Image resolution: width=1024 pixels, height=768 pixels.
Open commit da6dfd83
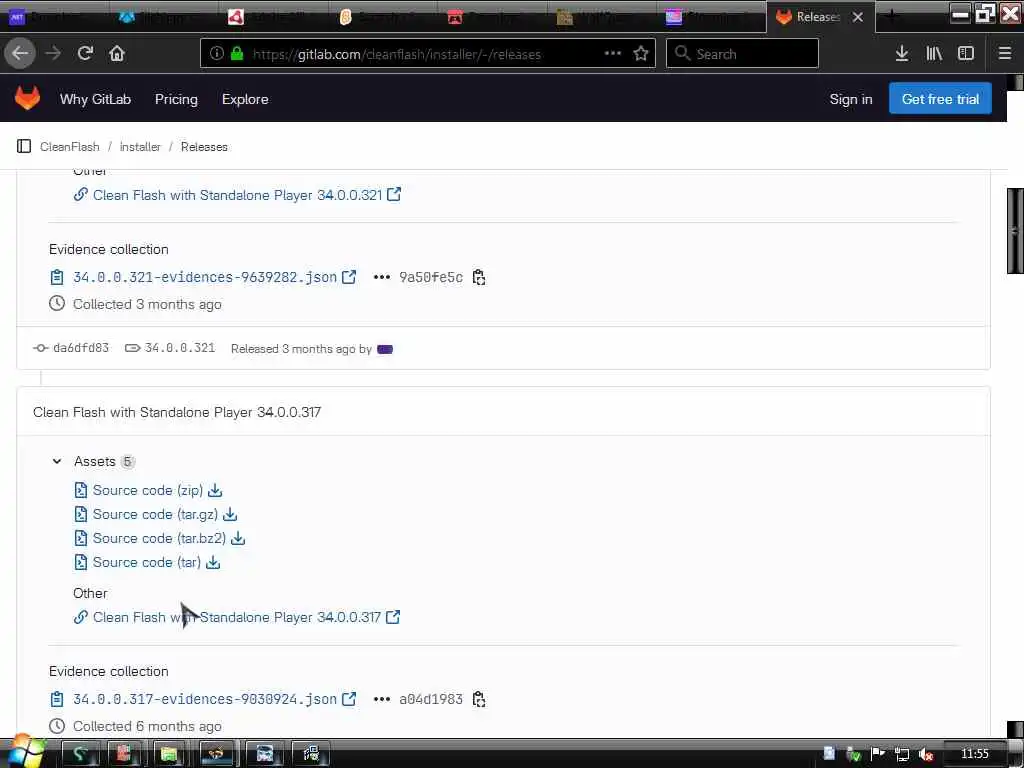[80, 348]
